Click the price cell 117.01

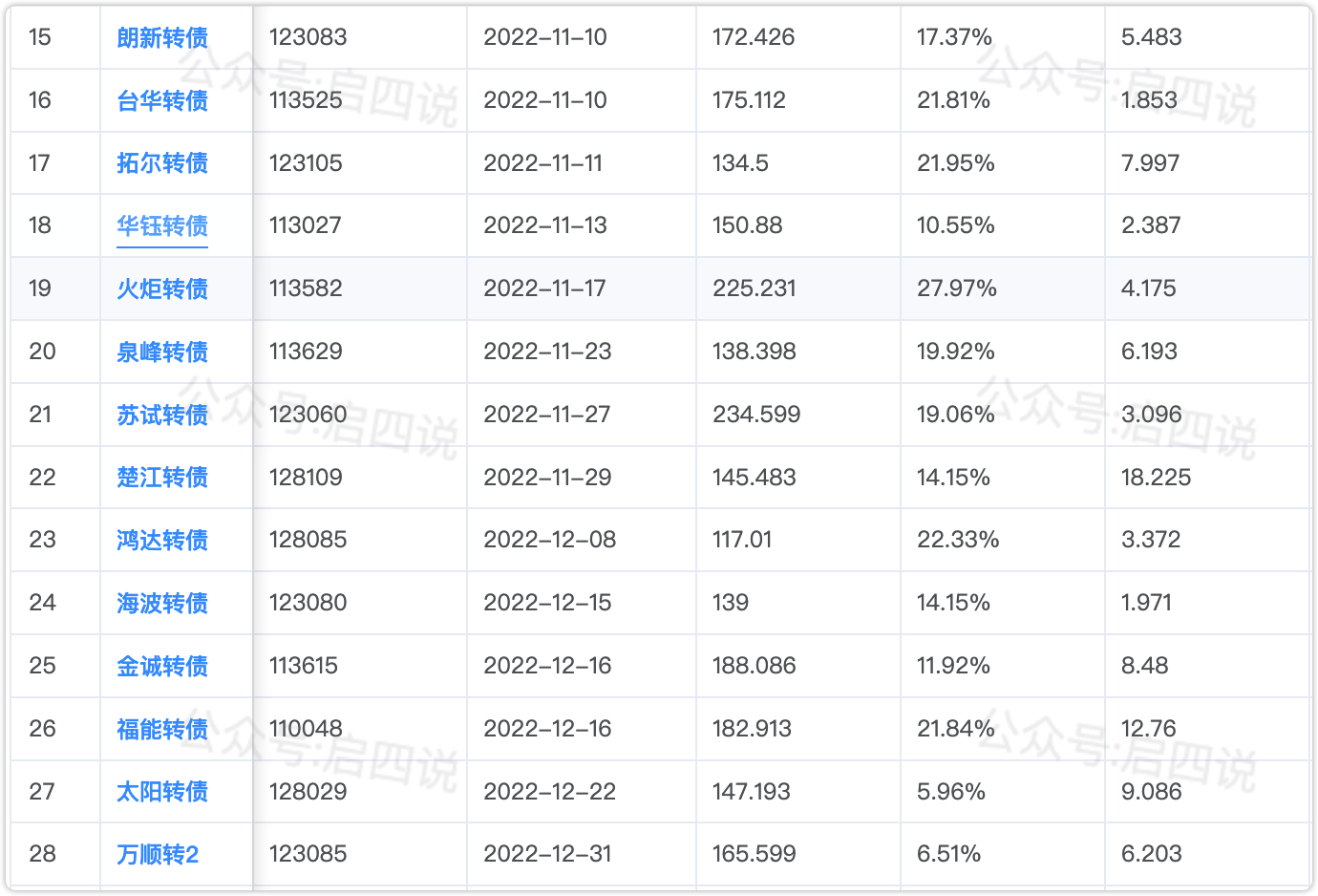tap(742, 540)
